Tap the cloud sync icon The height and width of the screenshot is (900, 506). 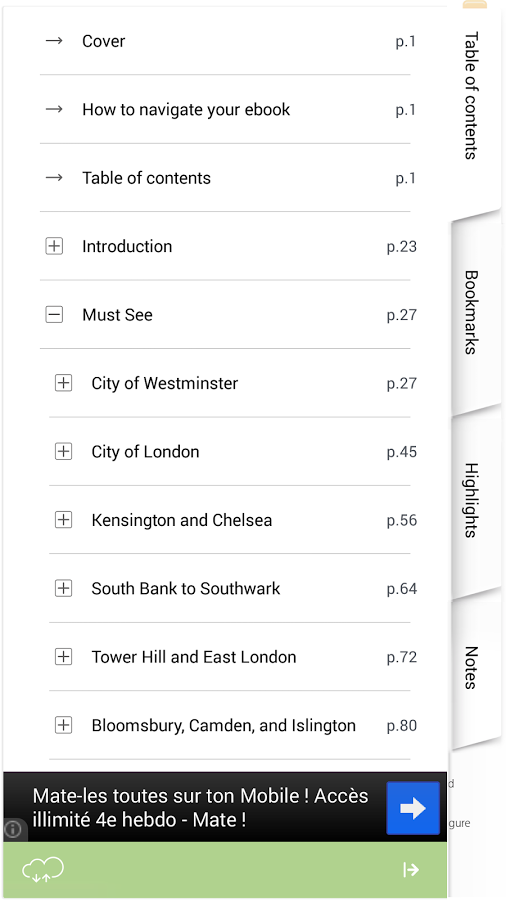click(x=43, y=869)
